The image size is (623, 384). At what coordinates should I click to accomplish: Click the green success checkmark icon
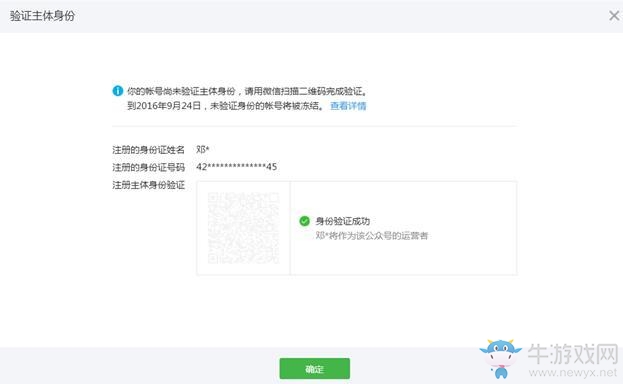(x=304, y=221)
